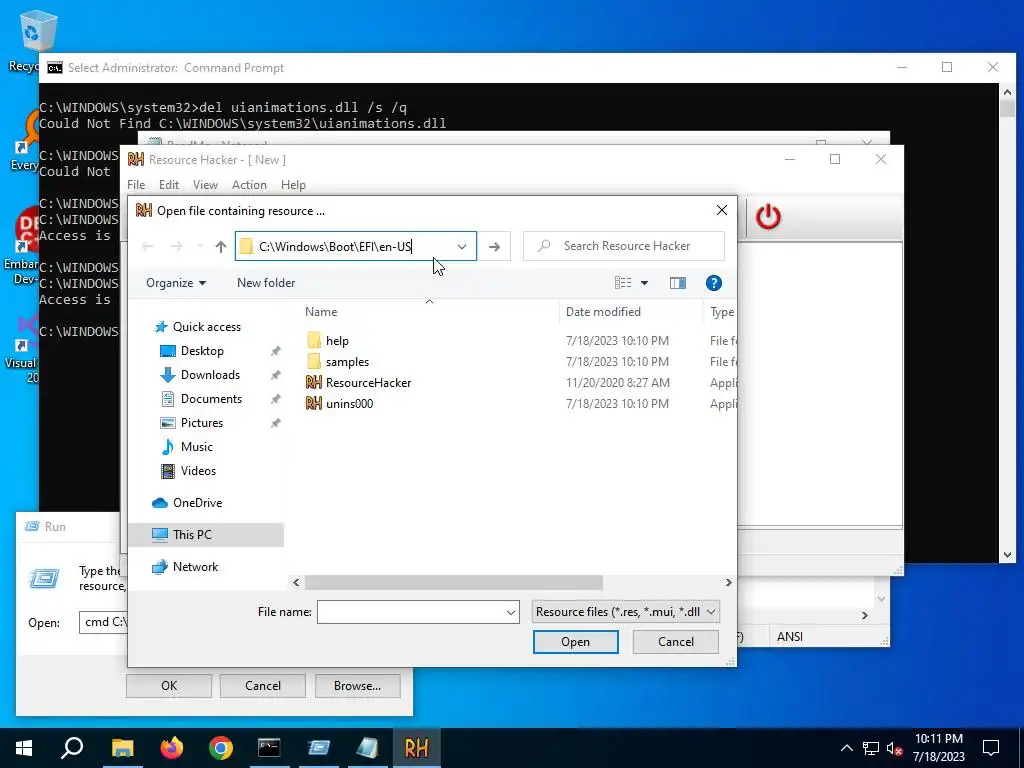
Task: Open Quick access in navigation pane
Action: click(x=206, y=327)
